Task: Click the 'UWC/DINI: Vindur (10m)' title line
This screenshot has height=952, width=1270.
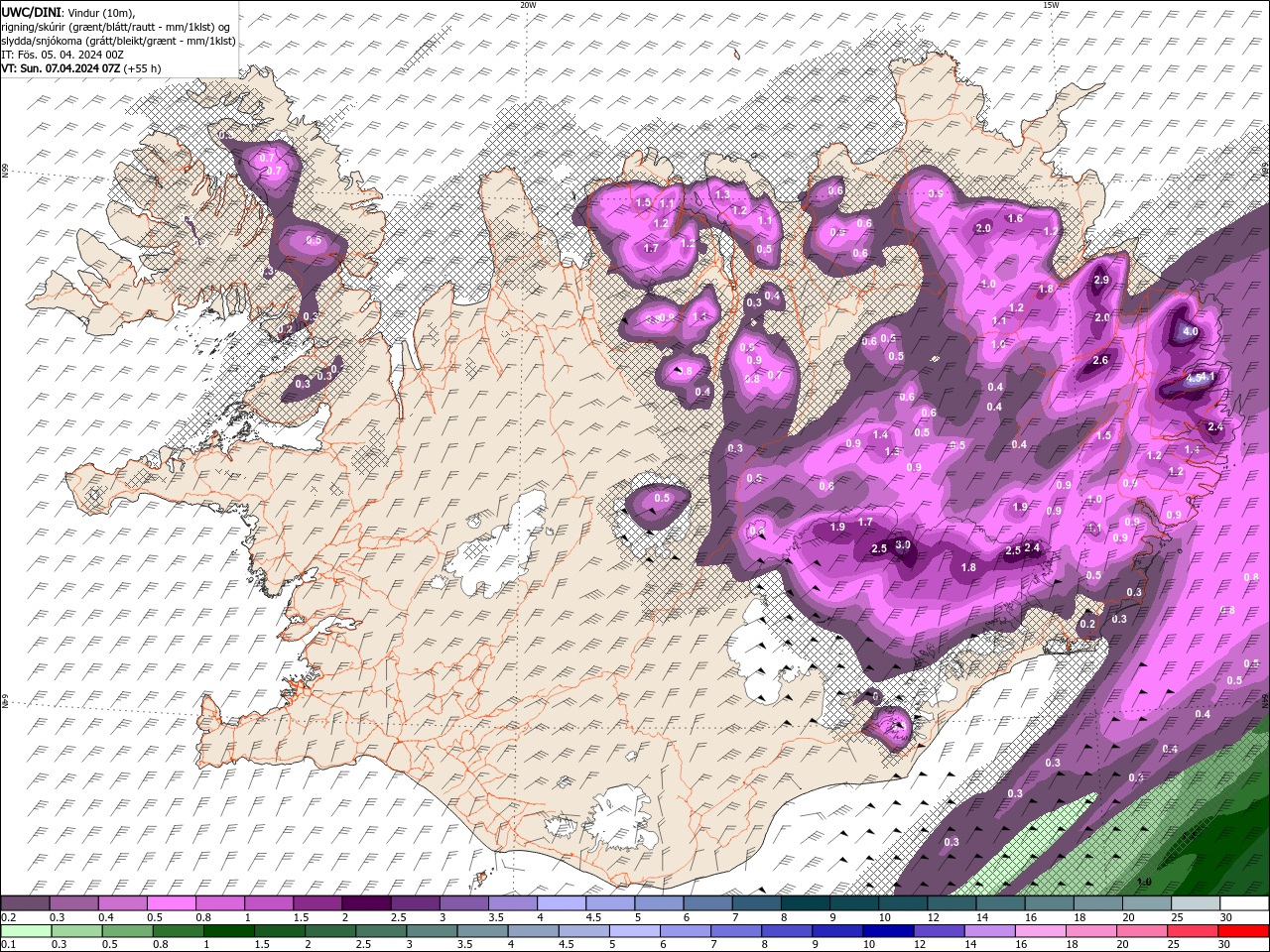Action: (x=68, y=12)
